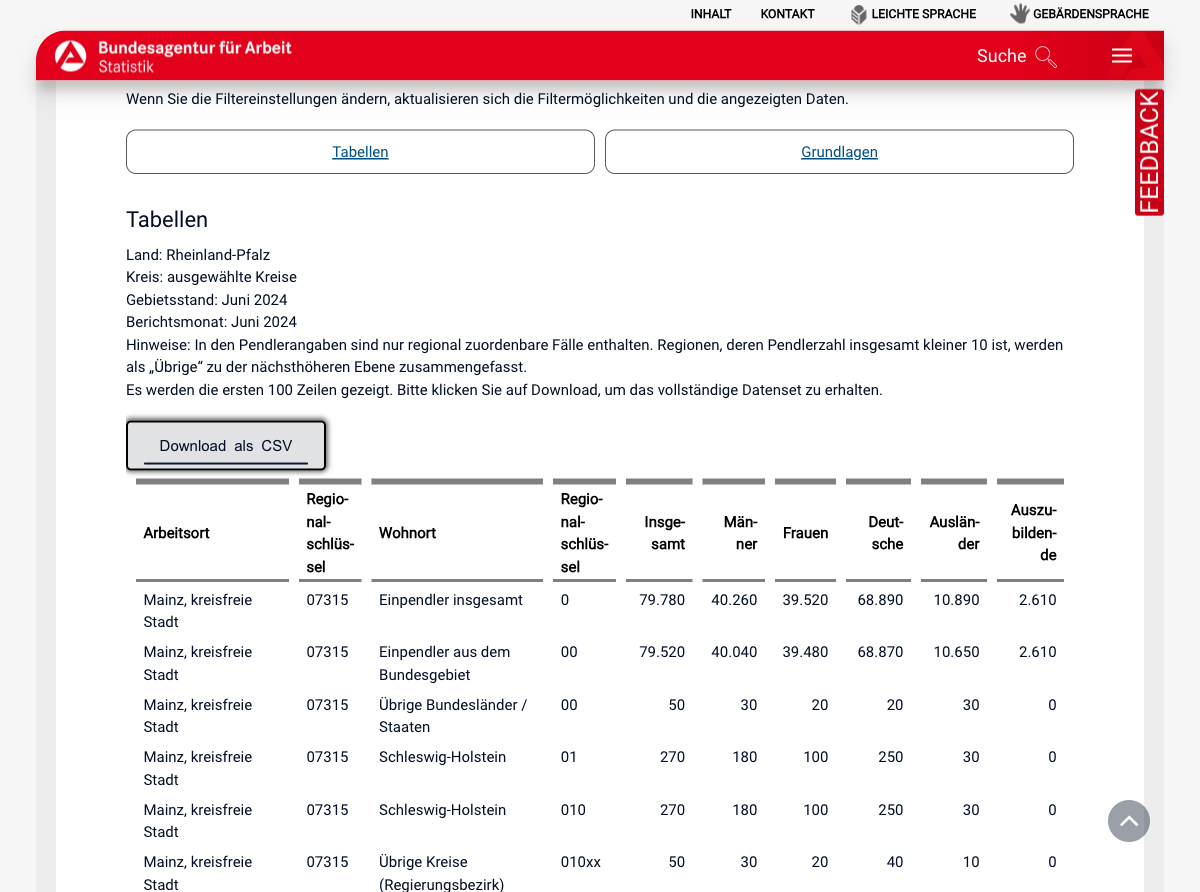Click the Gebärdensprache hand icon
This screenshot has width=1200, height=892.
click(x=1019, y=14)
